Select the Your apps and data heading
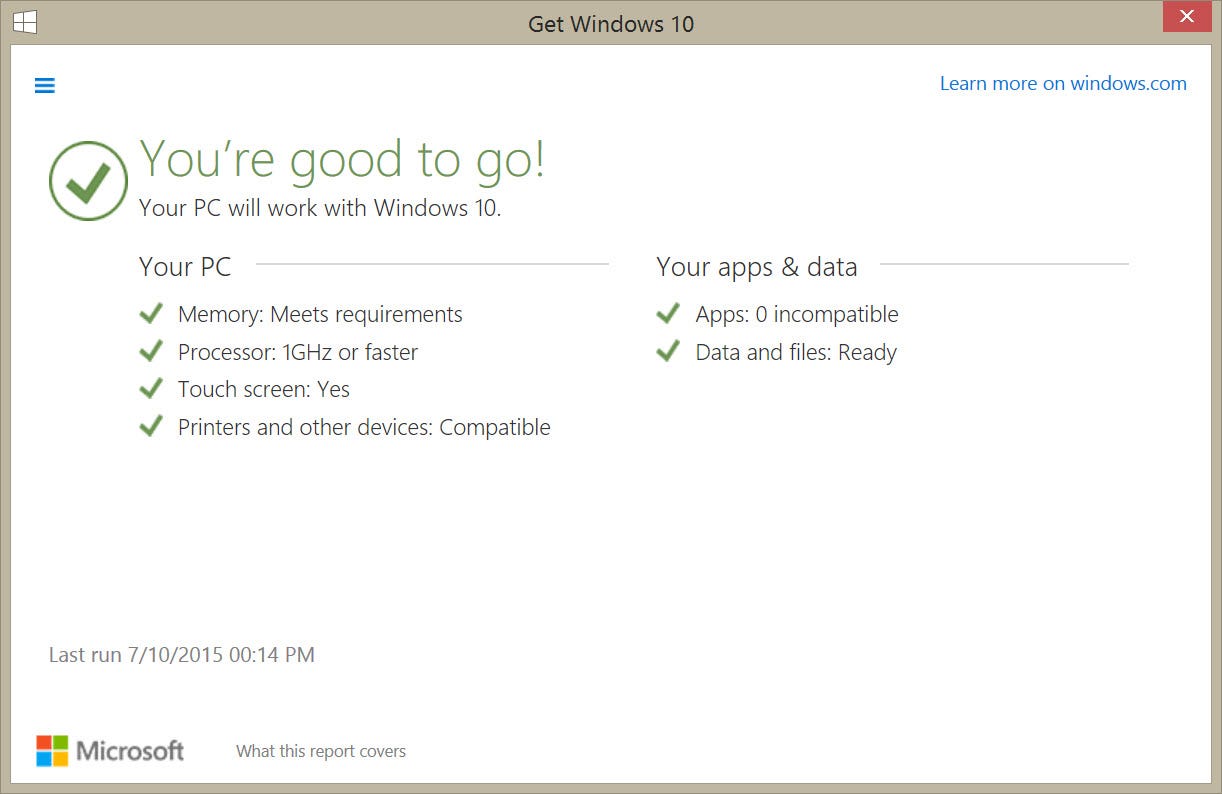This screenshot has width=1222, height=794. pos(756,266)
